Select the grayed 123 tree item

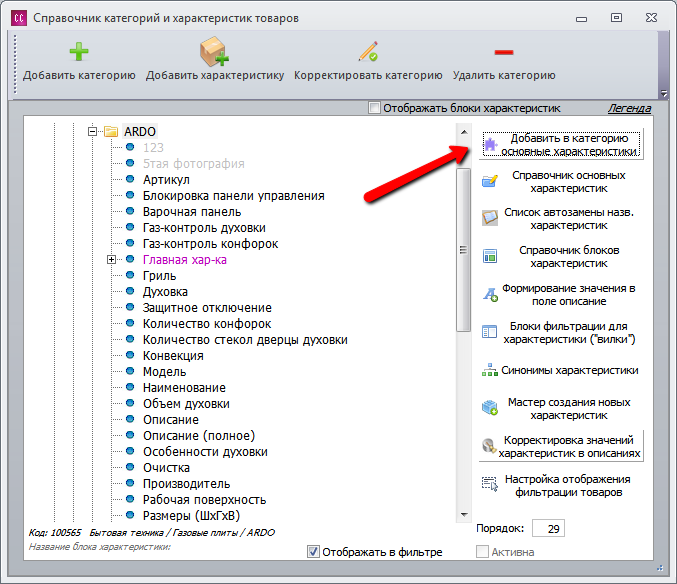[153, 148]
